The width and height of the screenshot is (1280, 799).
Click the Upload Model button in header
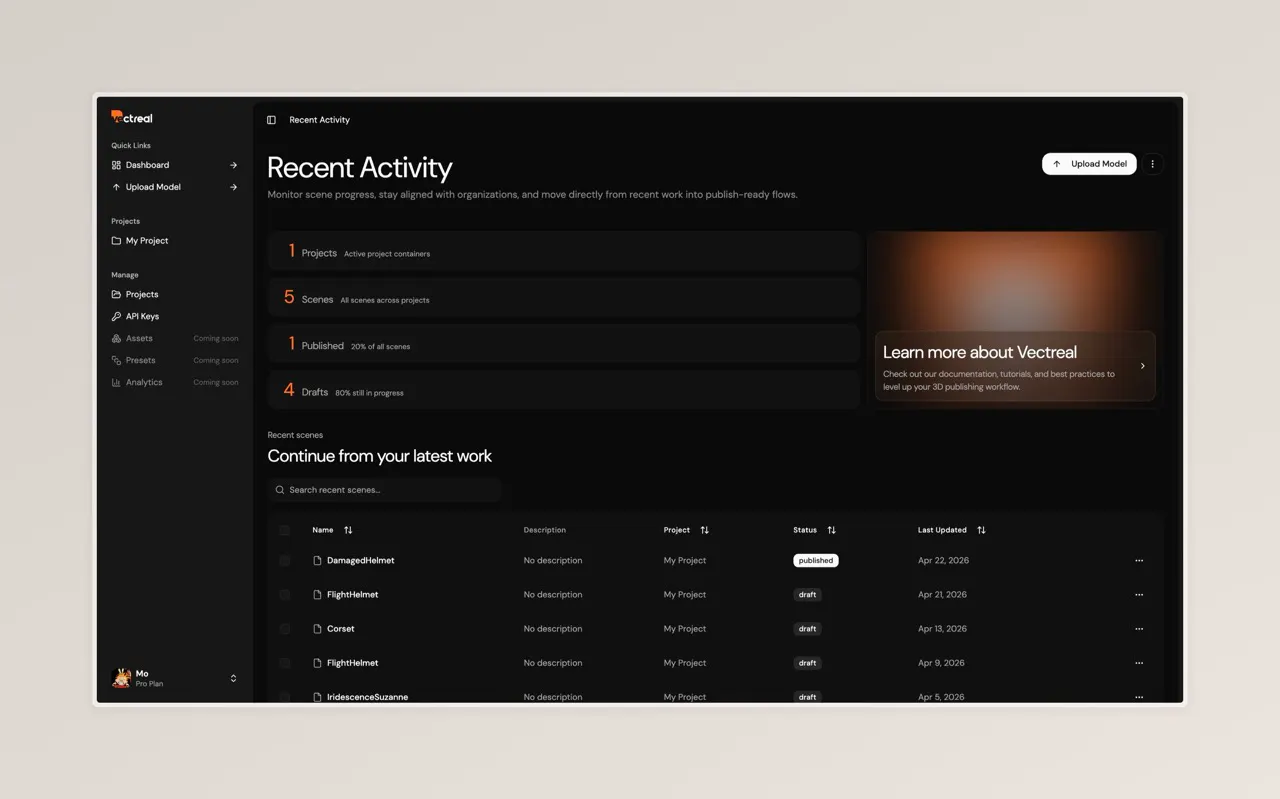tap(1089, 164)
